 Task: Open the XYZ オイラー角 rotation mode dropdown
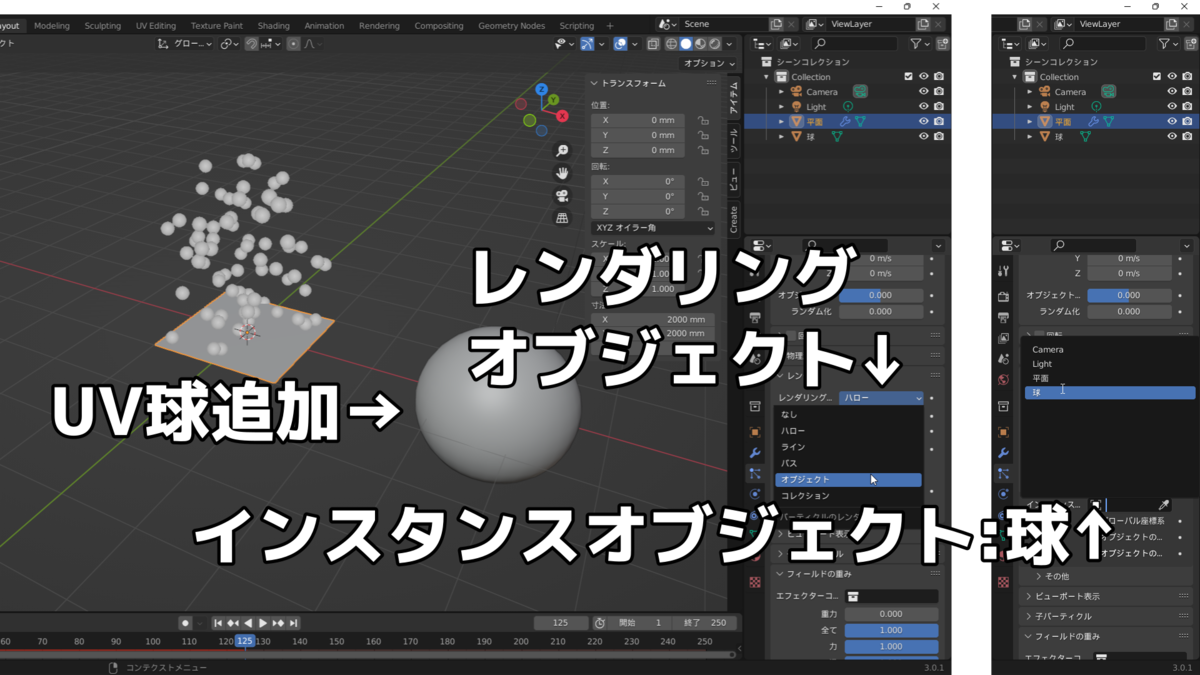pyautogui.click(x=653, y=228)
